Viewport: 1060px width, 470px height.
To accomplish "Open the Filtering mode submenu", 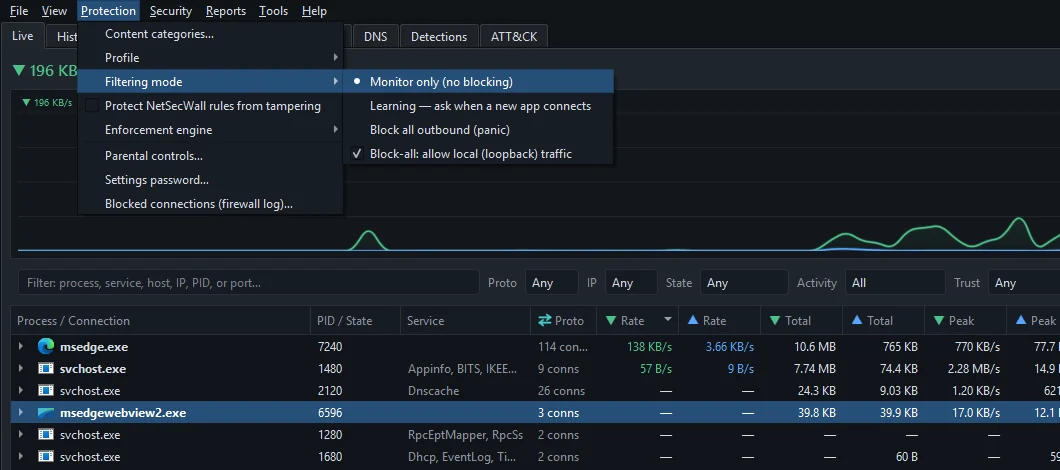I will pyautogui.click(x=210, y=82).
